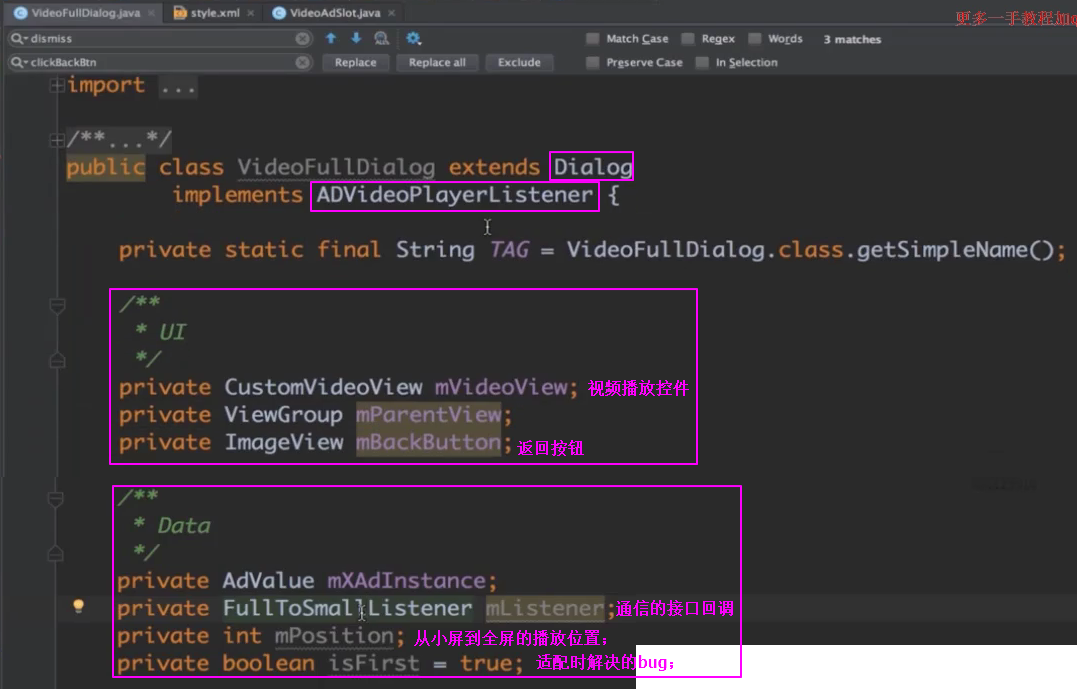Clear the 'clickBackBtn' replace field
Viewport: 1077px width, 691px height.
pyautogui.click(x=302, y=62)
